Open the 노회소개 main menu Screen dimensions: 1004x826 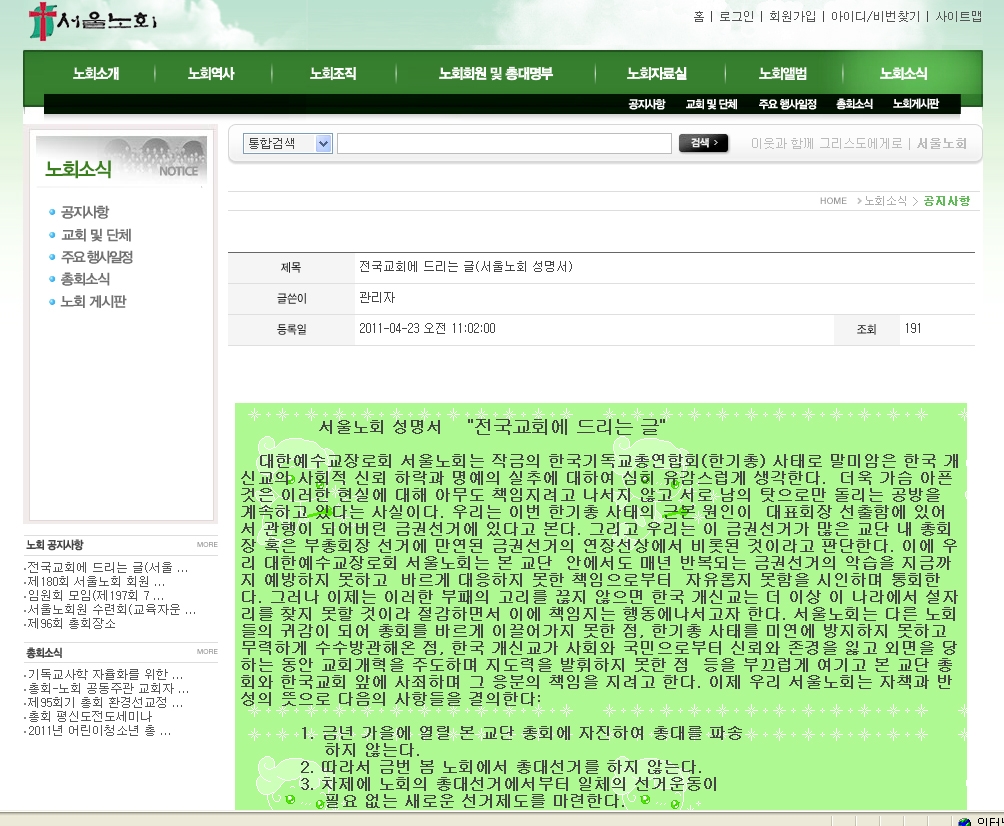click(96, 74)
